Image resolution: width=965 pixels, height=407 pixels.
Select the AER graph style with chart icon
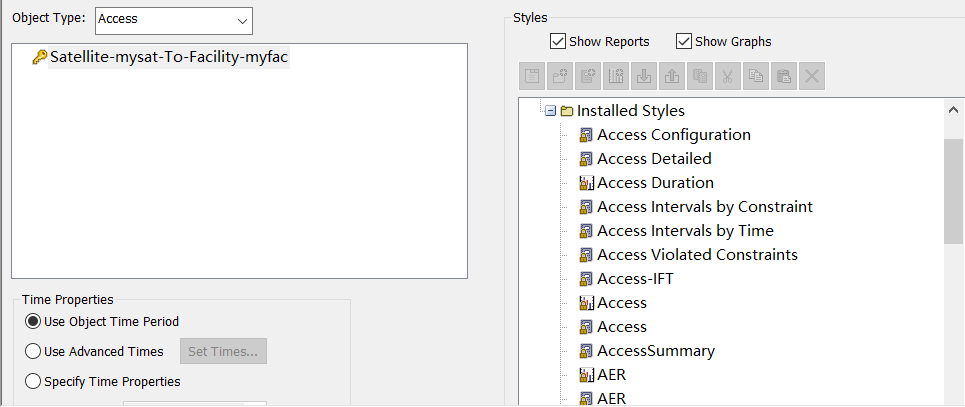coord(611,375)
